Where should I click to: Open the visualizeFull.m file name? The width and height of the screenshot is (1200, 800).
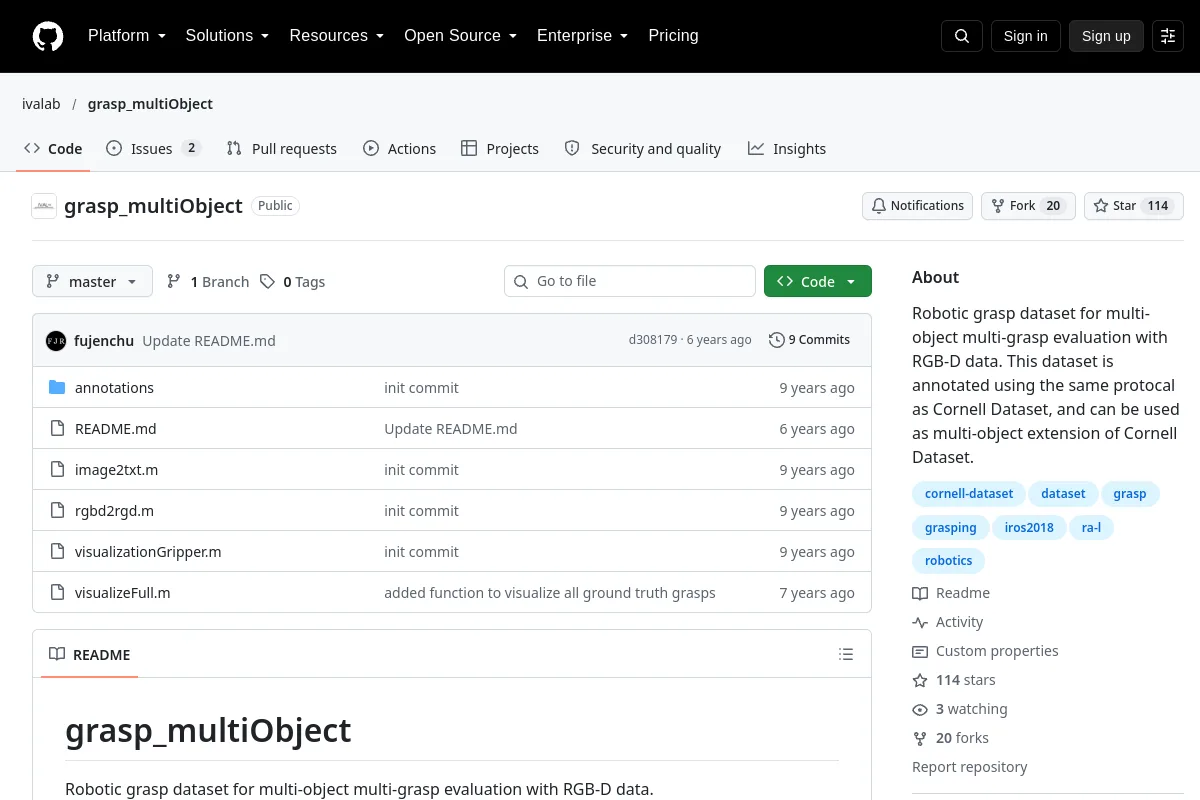click(123, 593)
